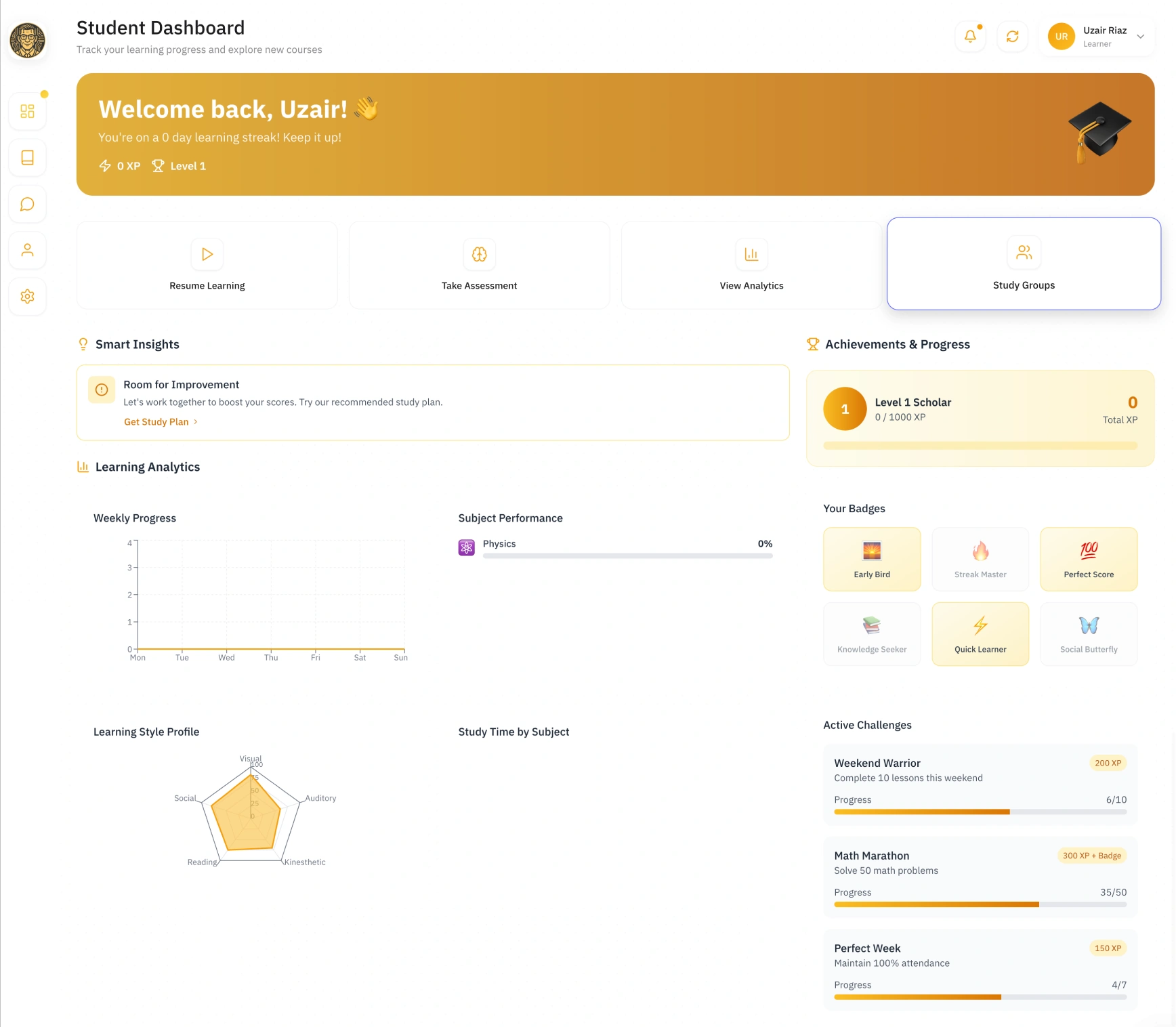1176x1027 pixels.
Task: Select the Early Bird badge
Action: 872,559
